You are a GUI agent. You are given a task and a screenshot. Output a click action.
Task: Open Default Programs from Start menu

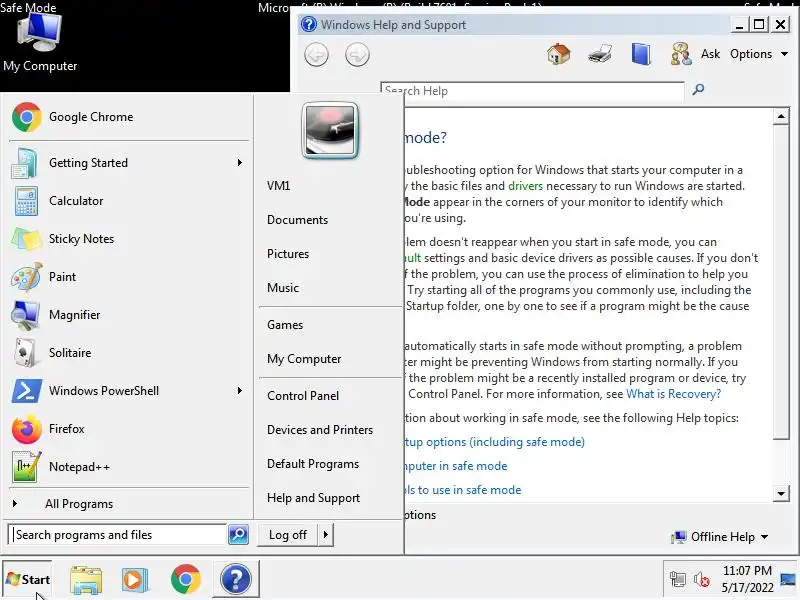coord(313,464)
